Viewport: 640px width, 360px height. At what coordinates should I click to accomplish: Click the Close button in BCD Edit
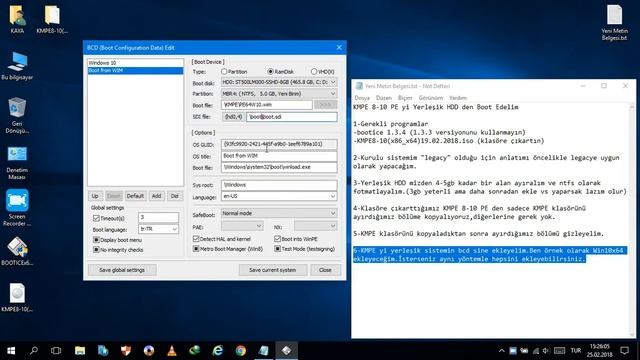click(325, 270)
